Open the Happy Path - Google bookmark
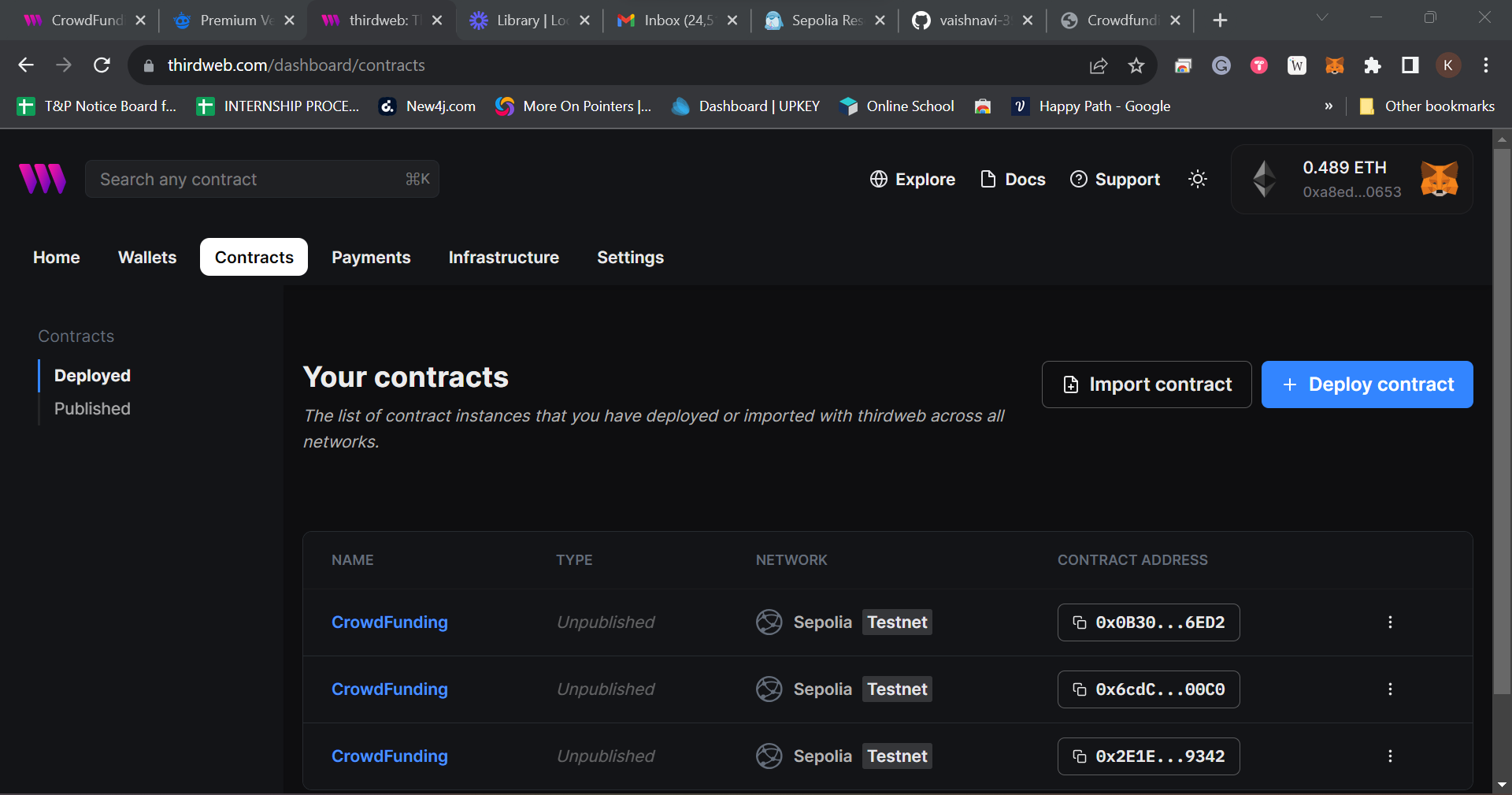 pyautogui.click(x=1091, y=106)
